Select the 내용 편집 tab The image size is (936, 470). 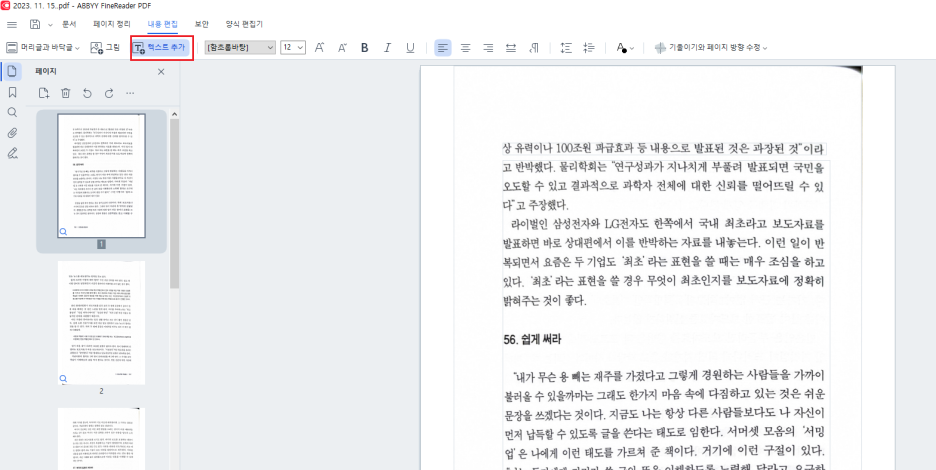(162, 24)
